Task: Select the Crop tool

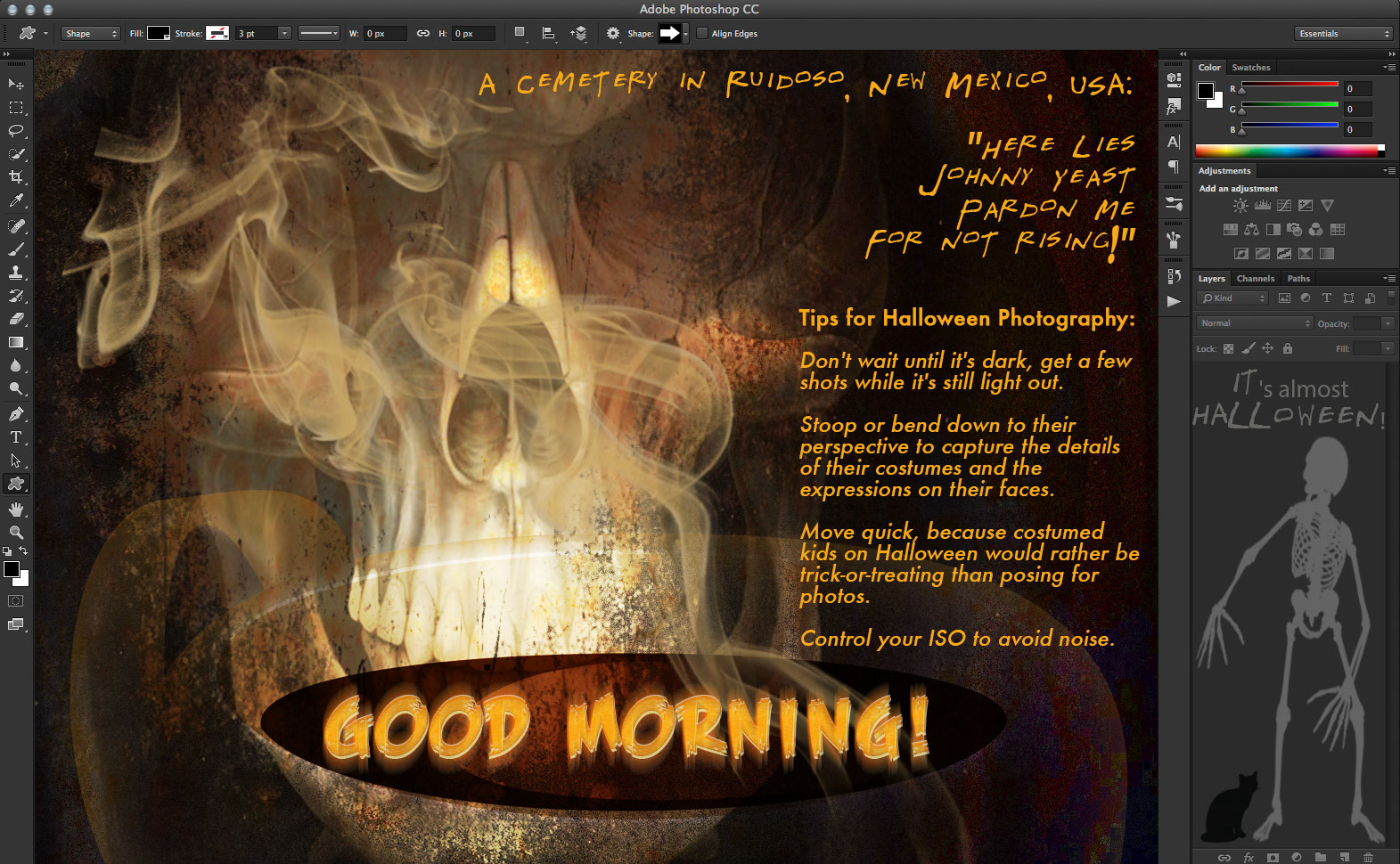Action: (x=16, y=177)
